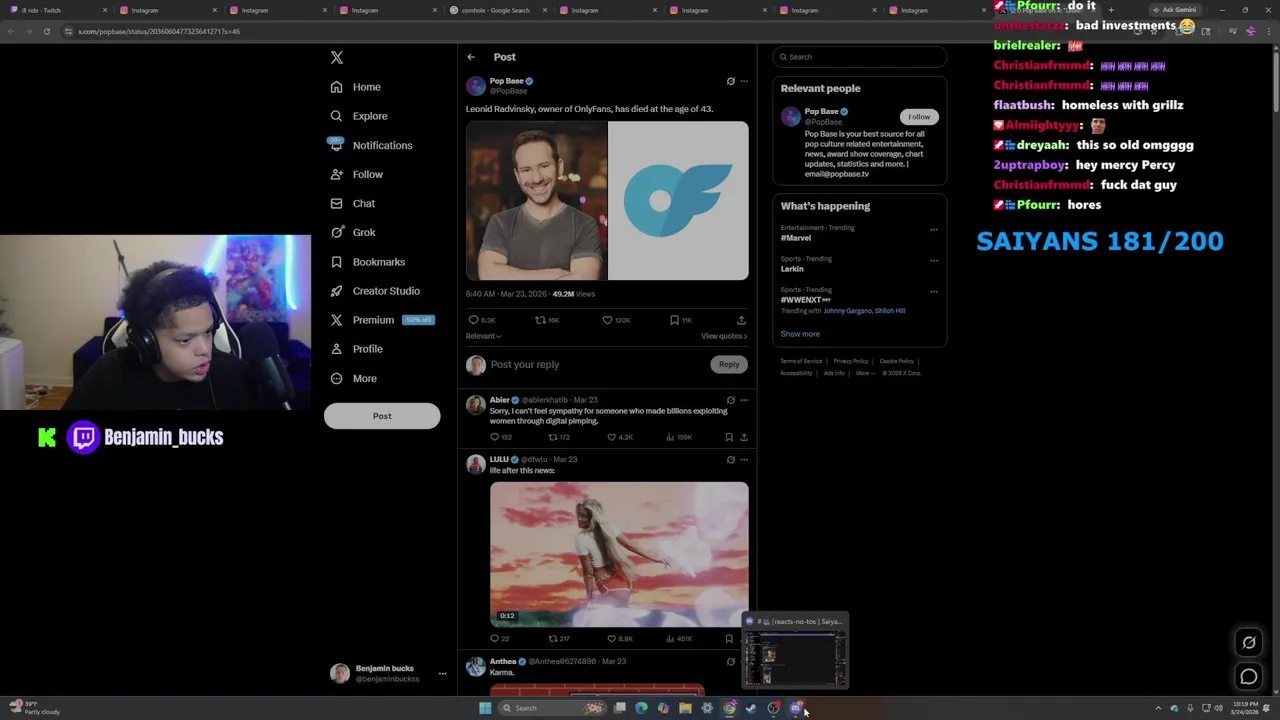Open the #Marvel trending topic

[x=796, y=238]
